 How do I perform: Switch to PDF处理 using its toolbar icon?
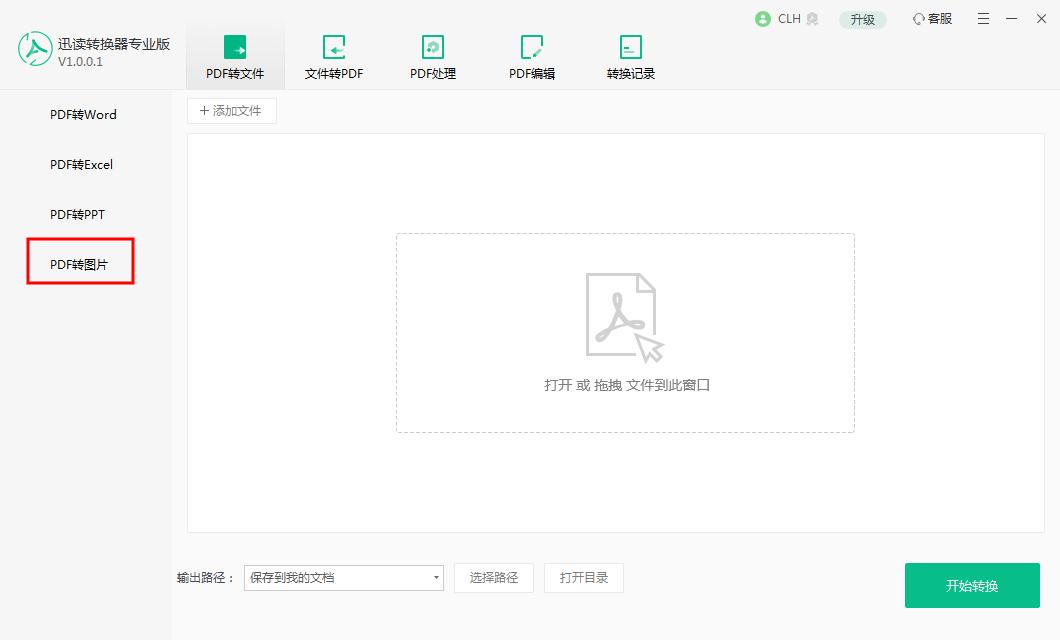pos(432,46)
